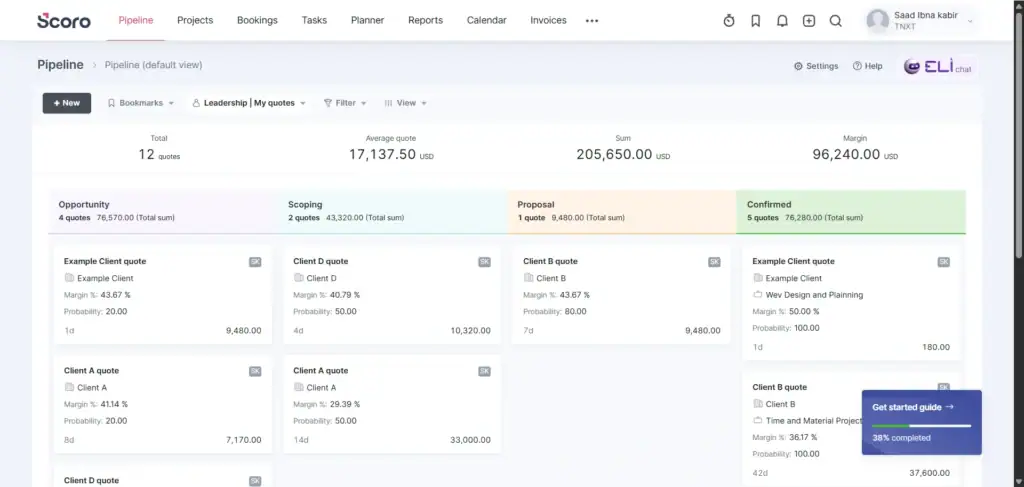Select the Proposal stage header

[622, 212]
